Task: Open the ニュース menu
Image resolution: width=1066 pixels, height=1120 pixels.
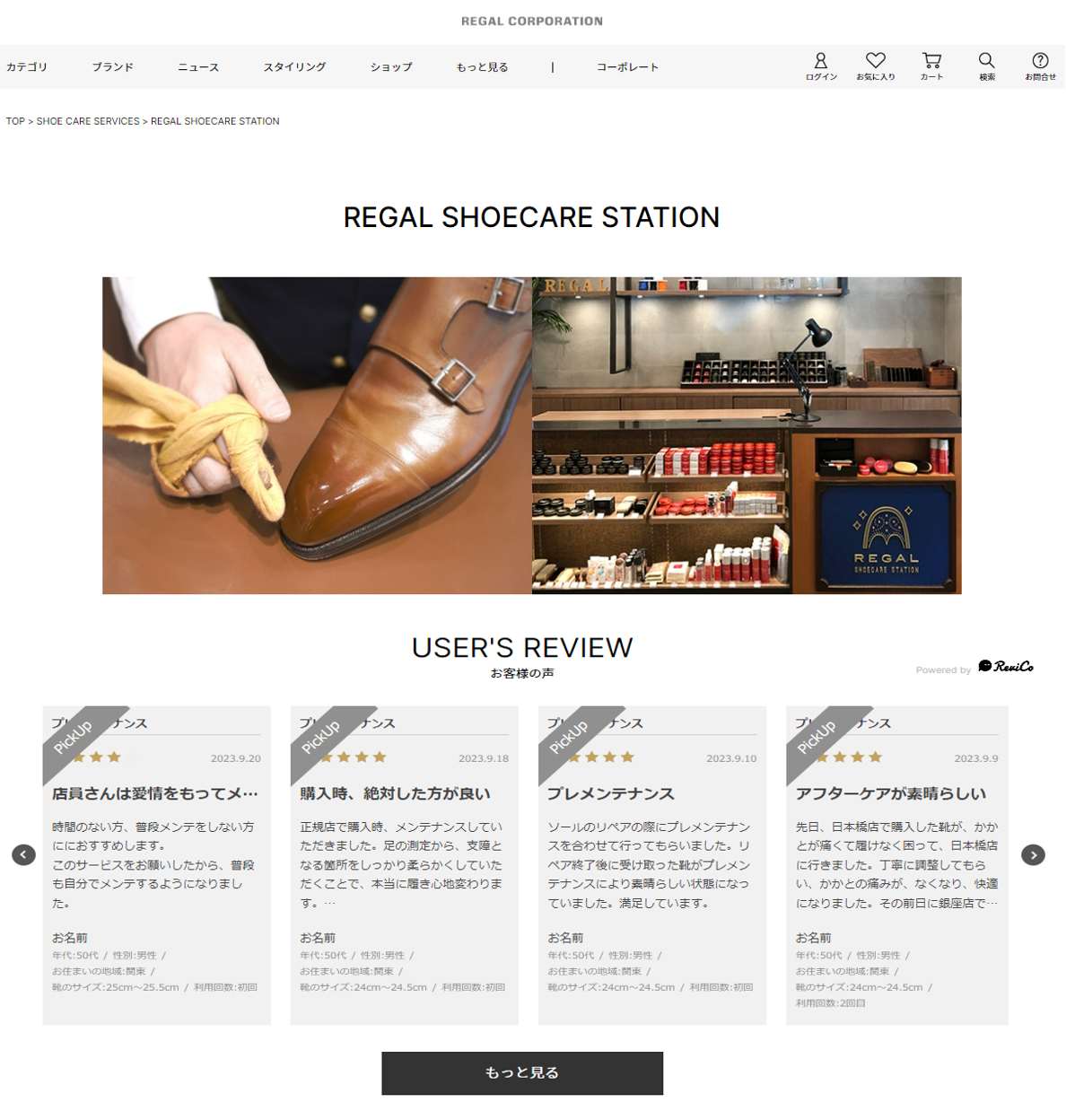Action: 198,67
